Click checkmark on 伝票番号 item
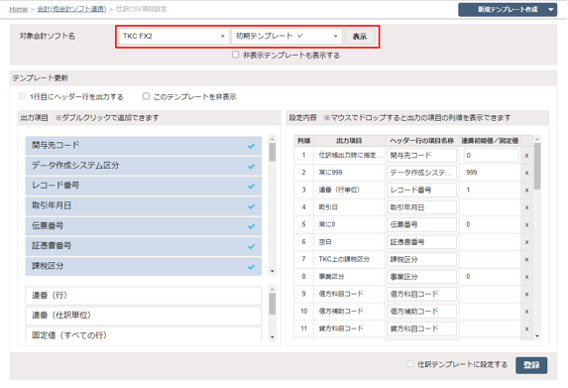This screenshot has width=568, height=388. (x=251, y=226)
